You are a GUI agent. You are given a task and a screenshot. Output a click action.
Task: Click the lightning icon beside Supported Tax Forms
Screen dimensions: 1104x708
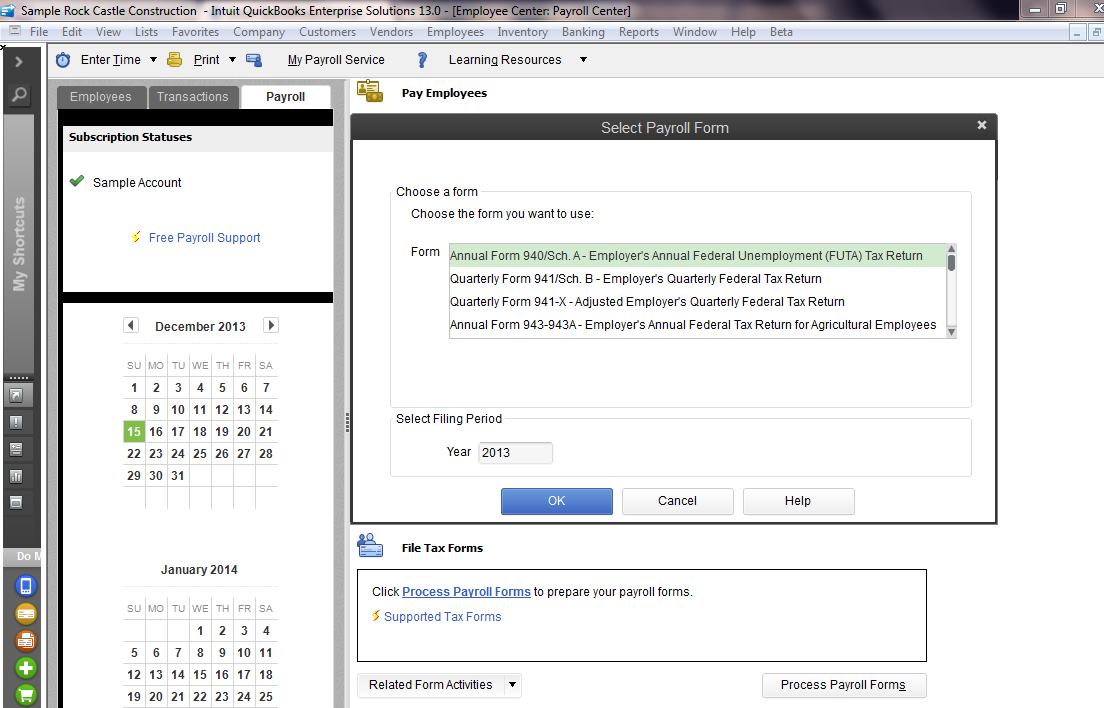pyautogui.click(x=376, y=616)
